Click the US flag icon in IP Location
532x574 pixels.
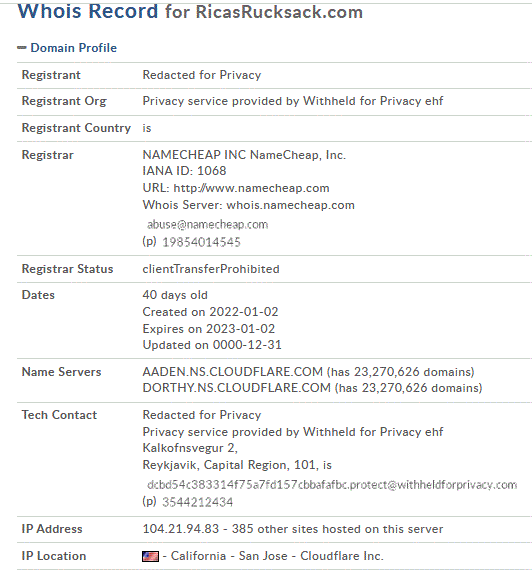[x=150, y=556]
